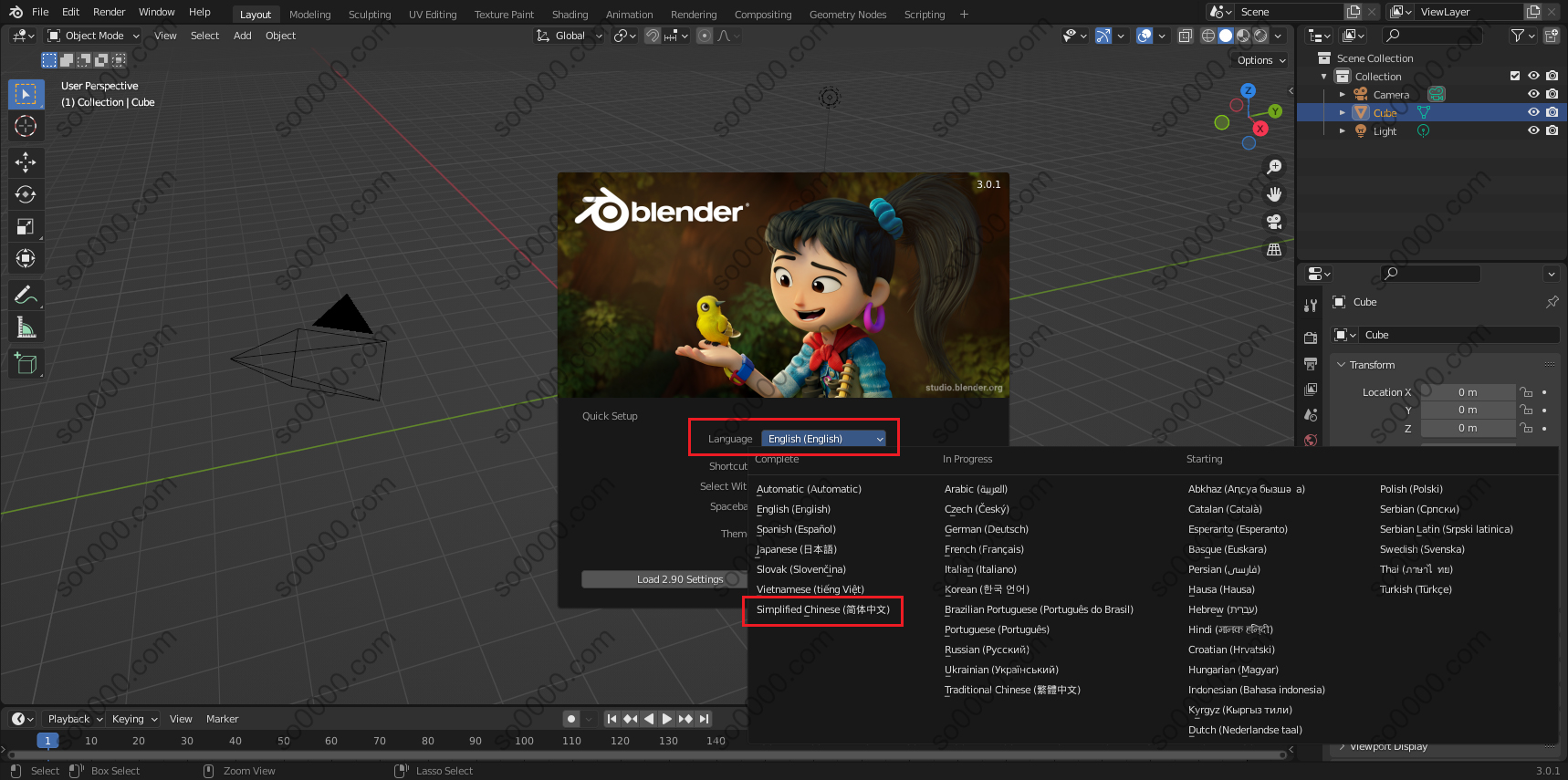
Task: Click the blue Z axis gizmo
Action: [x=1249, y=90]
